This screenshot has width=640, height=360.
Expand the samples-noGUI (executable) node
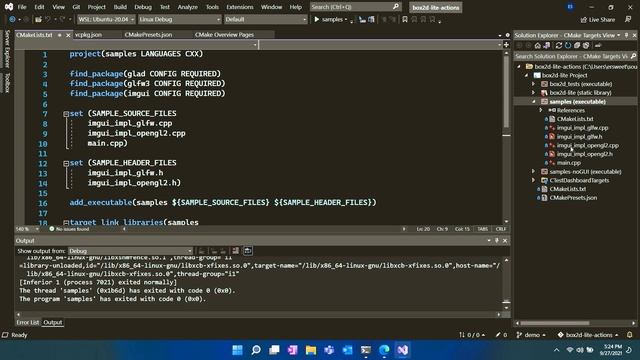click(x=533, y=171)
